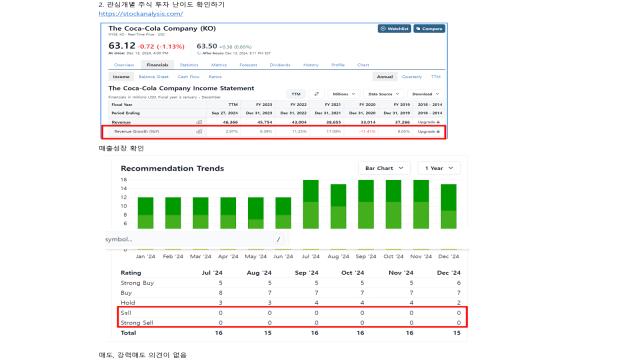Click the Upgrade lock in Revenue row
The image size is (640, 360).
(x=429, y=122)
